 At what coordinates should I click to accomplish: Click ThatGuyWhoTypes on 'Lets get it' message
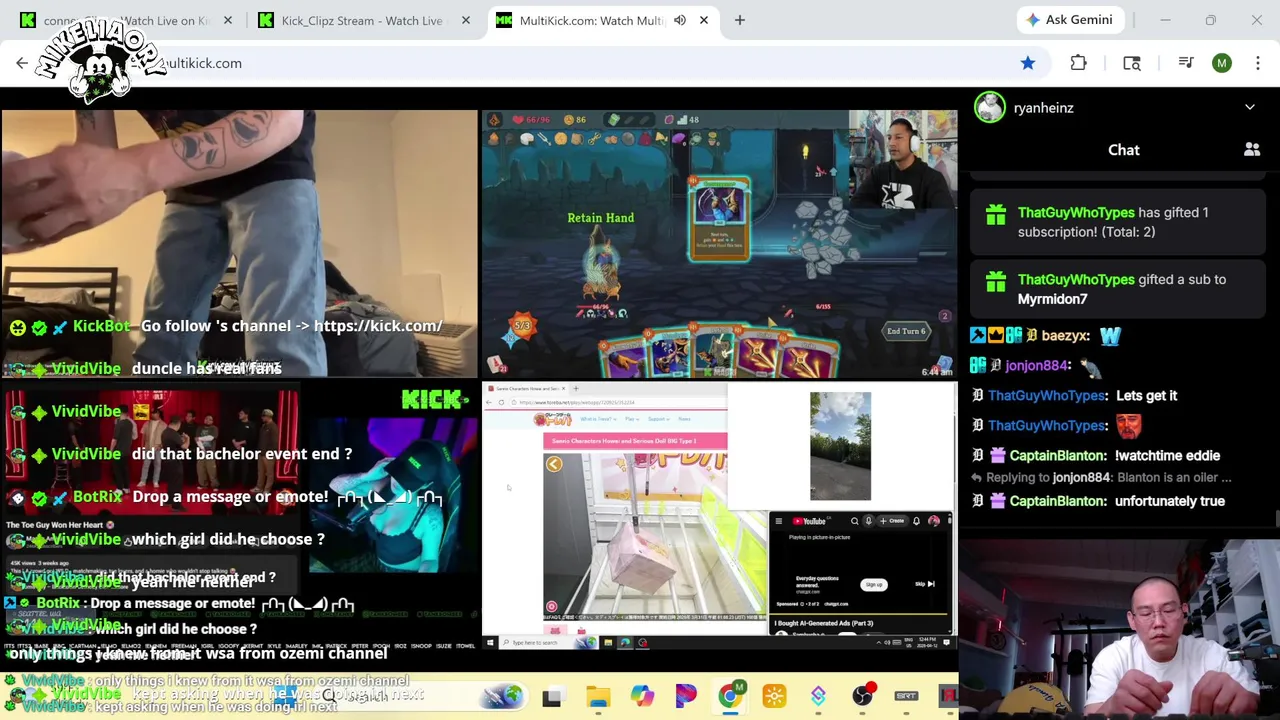point(1047,396)
